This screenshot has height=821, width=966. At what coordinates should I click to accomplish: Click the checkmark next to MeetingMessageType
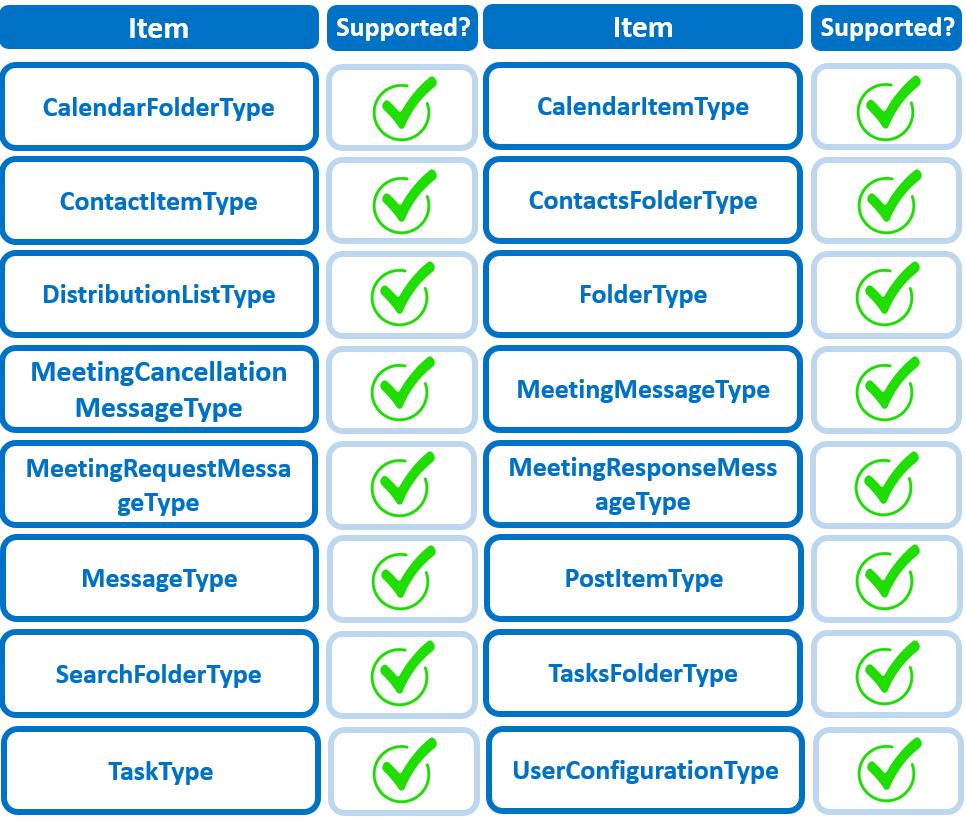pos(887,390)
